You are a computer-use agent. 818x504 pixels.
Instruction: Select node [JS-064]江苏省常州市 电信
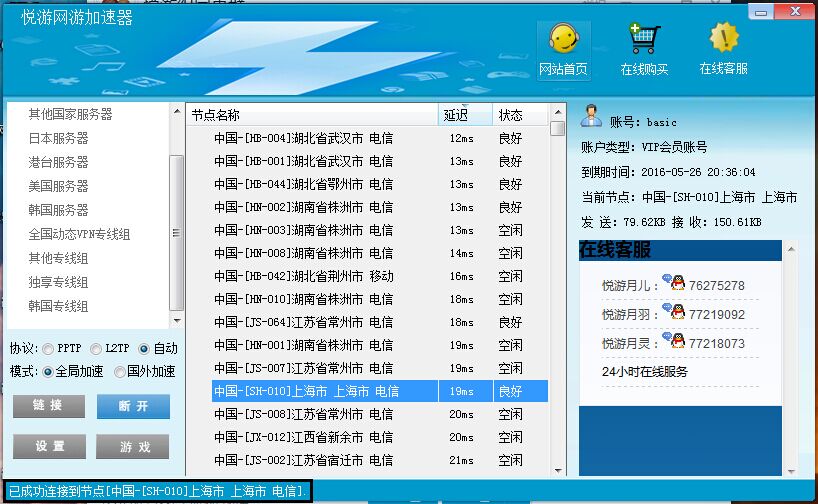pos(304,322)
